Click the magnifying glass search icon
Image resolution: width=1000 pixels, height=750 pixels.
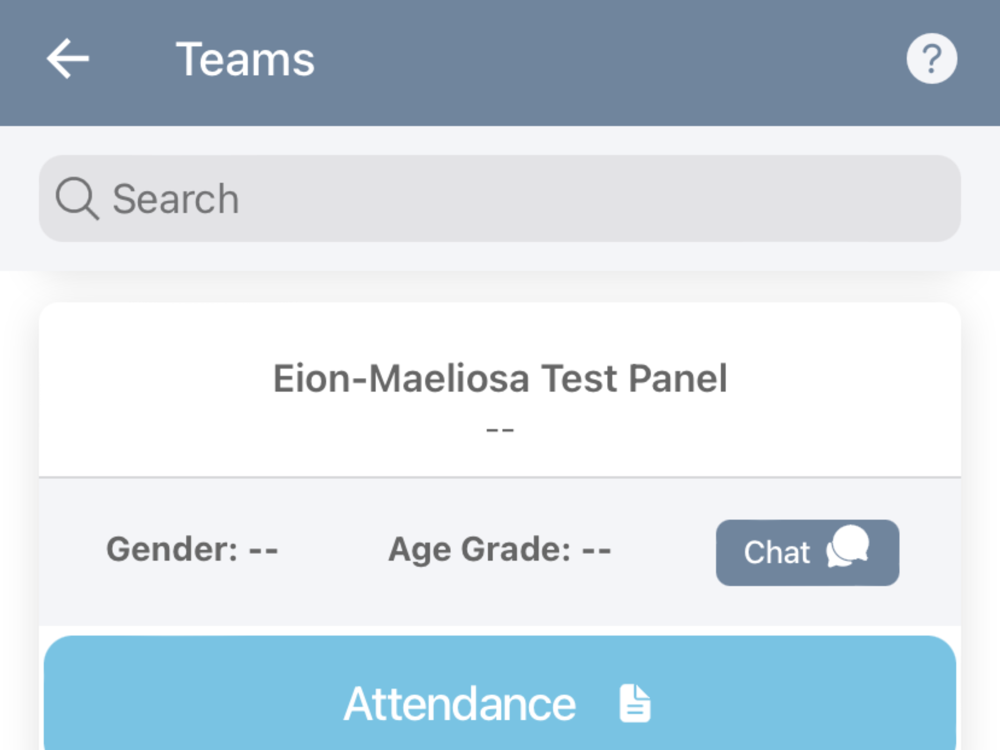coord(76,199)
